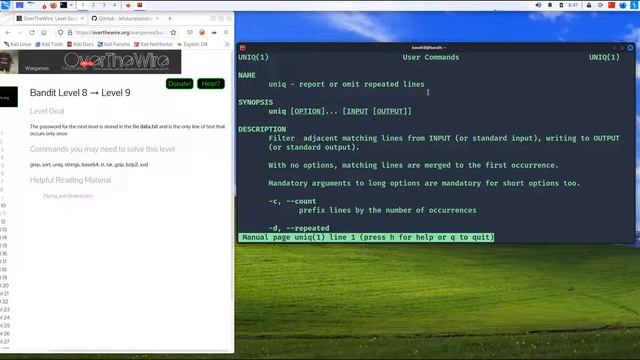Screen dimensions: 640x360
Task: View site security padlock info
Action: [70, 32]
